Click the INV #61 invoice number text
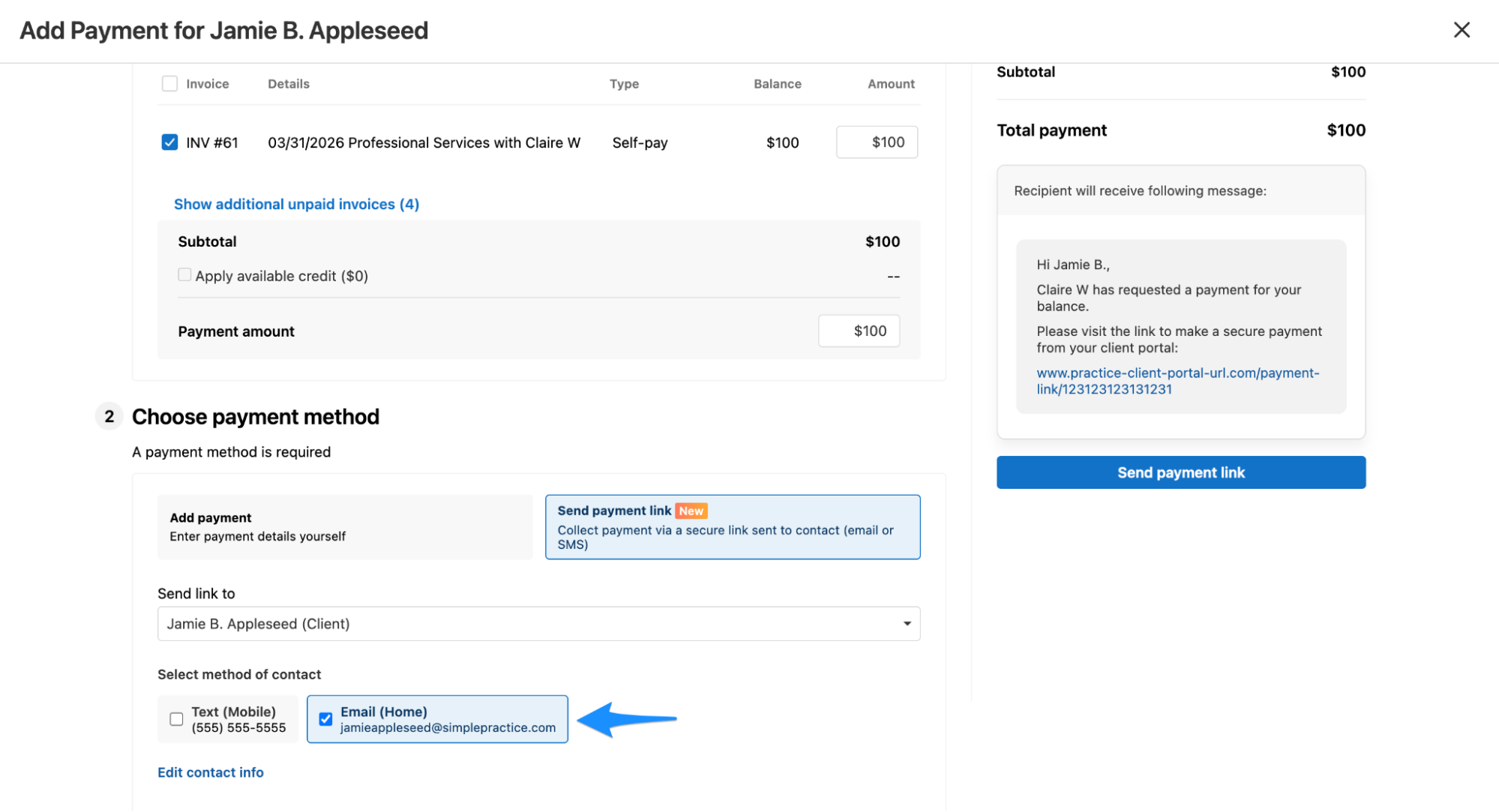 pos(212,142)
